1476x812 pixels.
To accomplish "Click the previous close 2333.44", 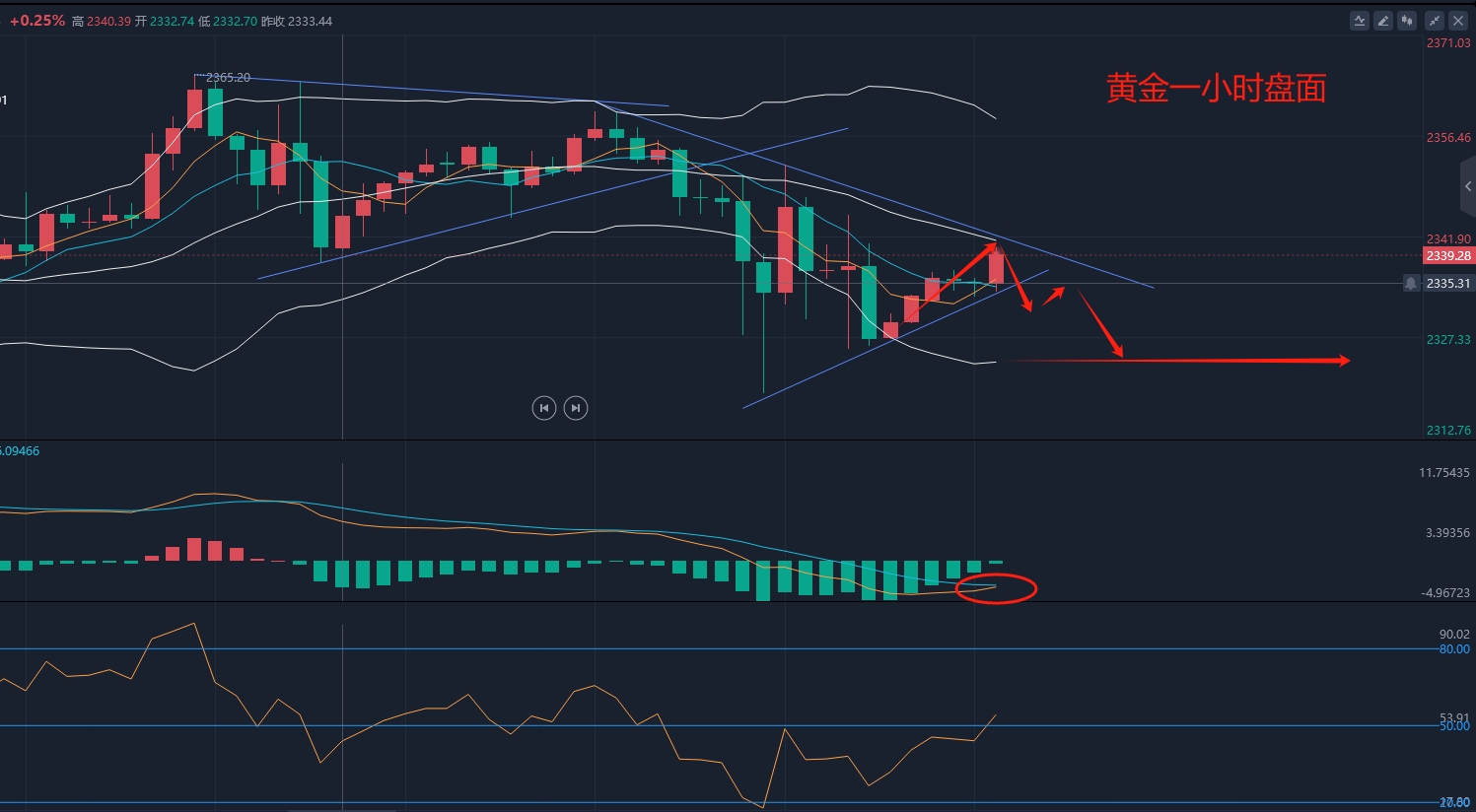I will [310, 21].
